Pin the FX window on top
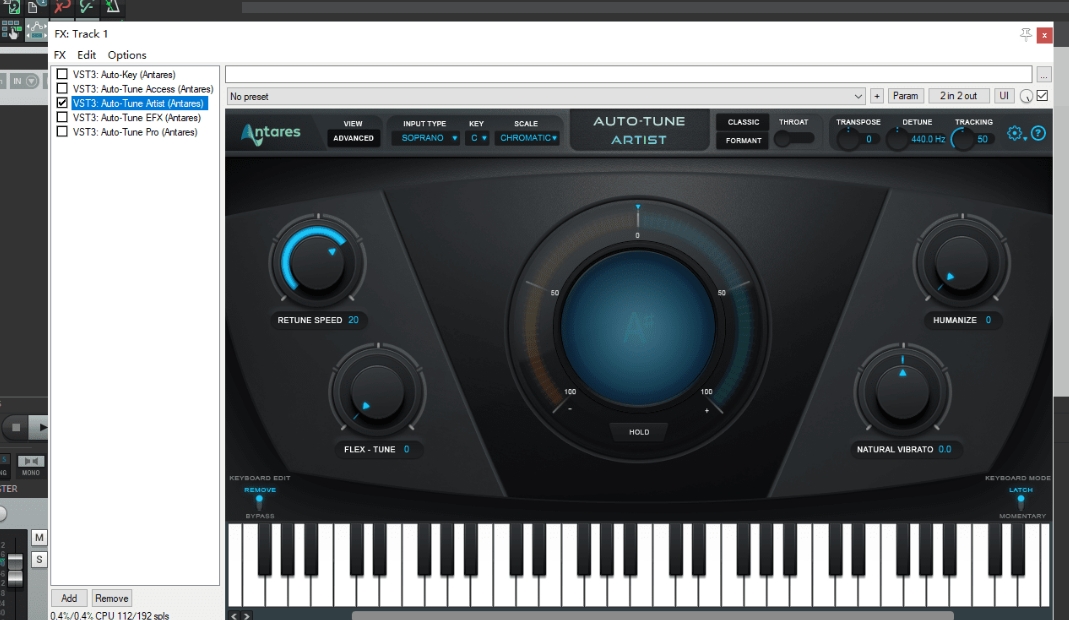The width and height of the screenshot is (1069, 620). click(x=1025, y=34)
